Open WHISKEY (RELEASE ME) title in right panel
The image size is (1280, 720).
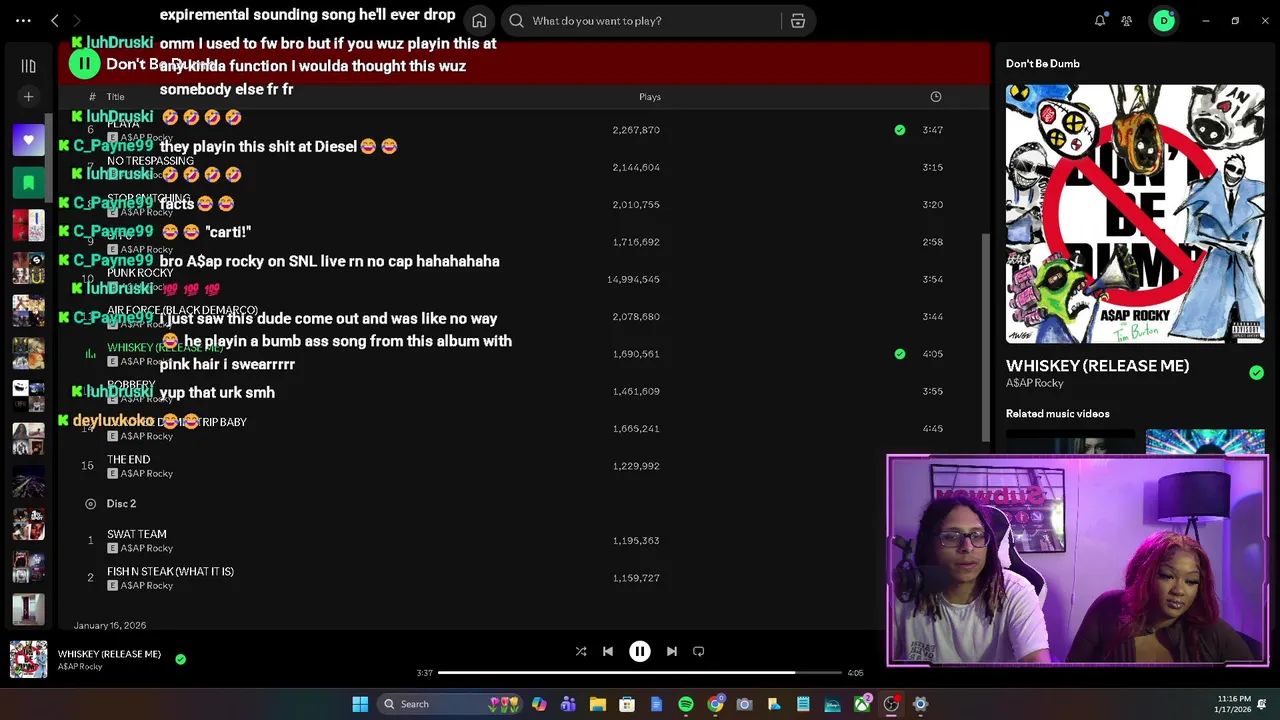1097,366
